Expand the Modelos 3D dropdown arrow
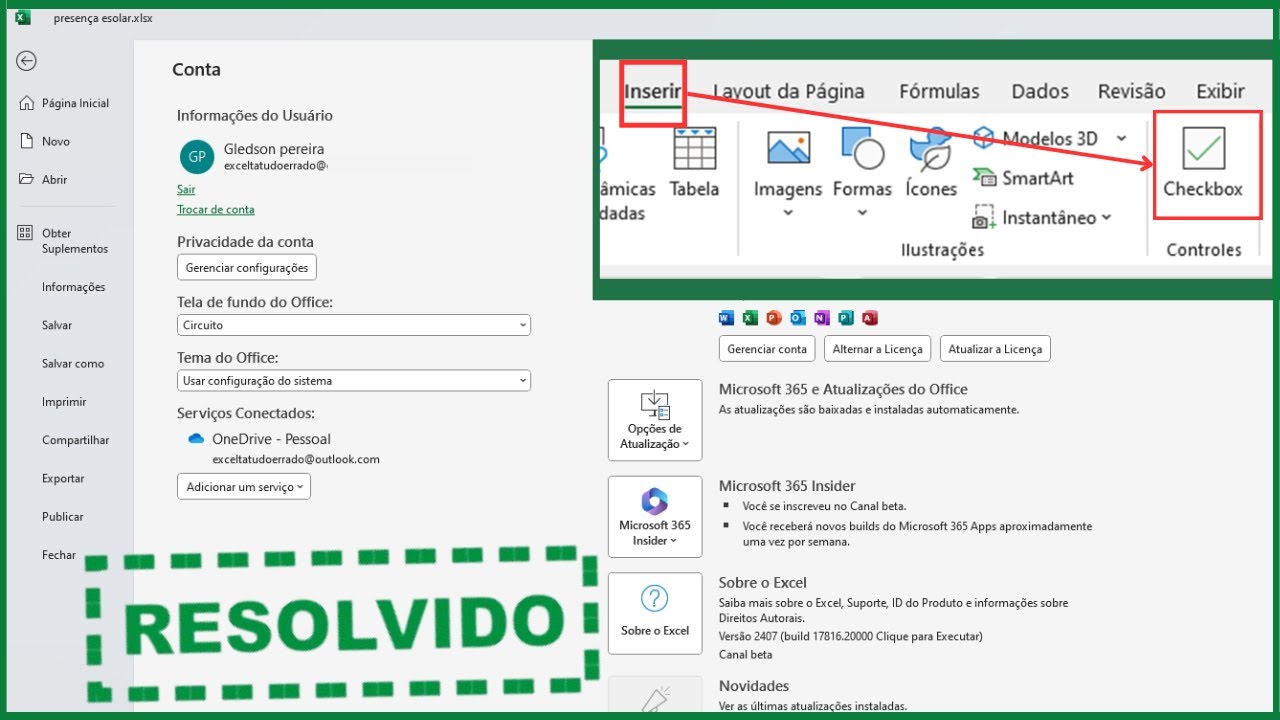Viewport: 1280px width, 720px height. click(x=1121, y=138)
